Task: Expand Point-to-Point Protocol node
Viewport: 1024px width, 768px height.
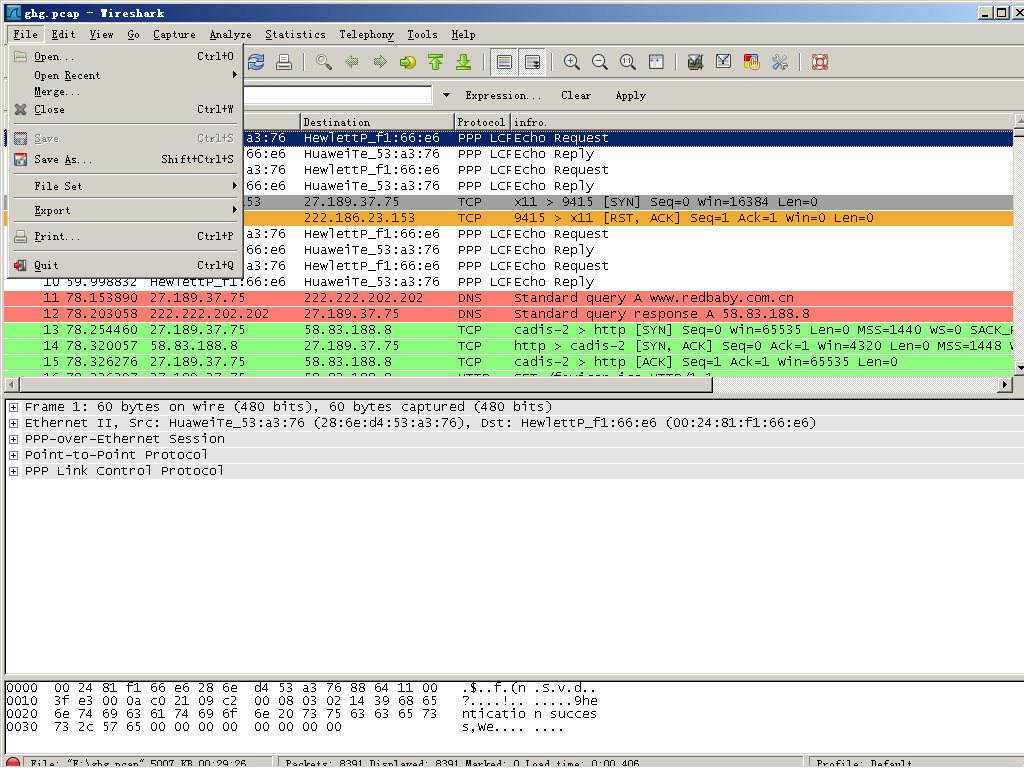Action: coord(13,455)
